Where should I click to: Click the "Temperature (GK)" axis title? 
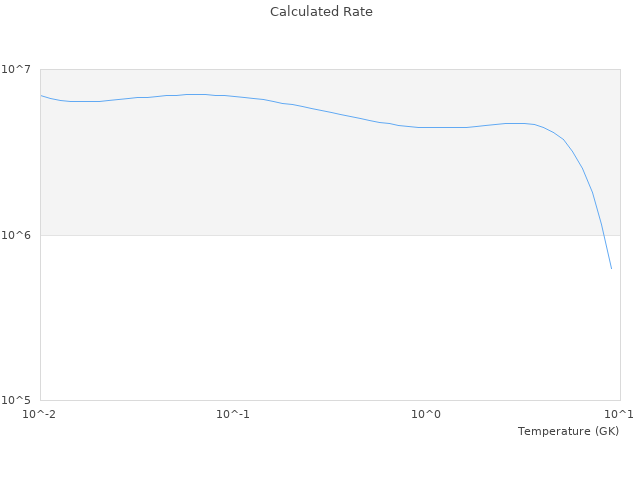(568, 431)
